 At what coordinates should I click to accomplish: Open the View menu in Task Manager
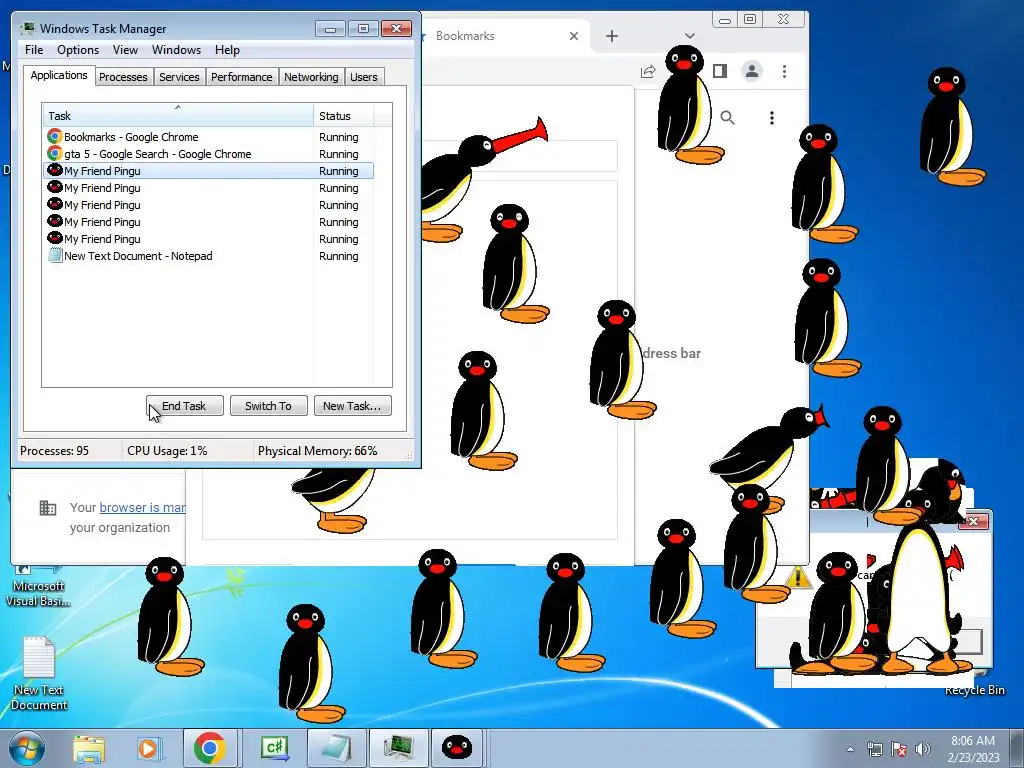(125, 50)
